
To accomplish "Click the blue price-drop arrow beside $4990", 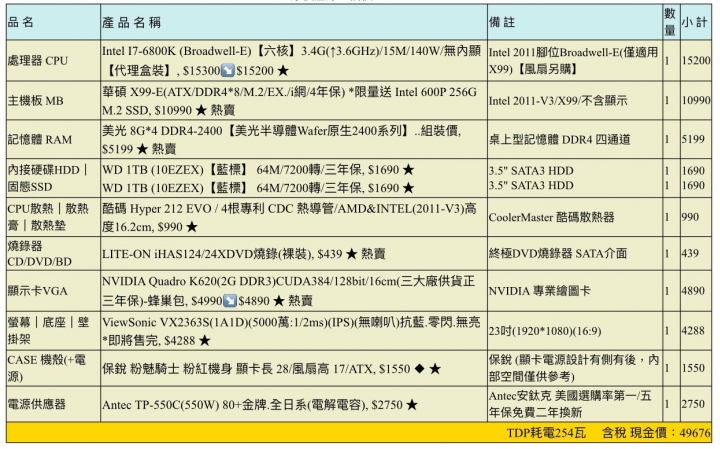I will click(x=230, y=301).
